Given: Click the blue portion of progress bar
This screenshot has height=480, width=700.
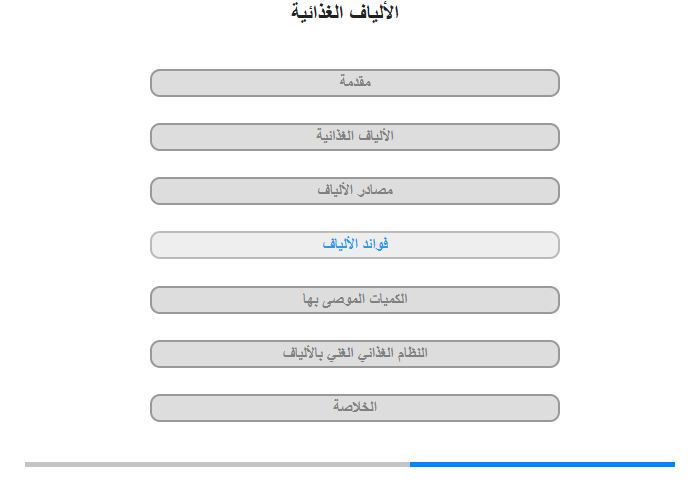Looking at the screenshot, I should pyautogui.click(x=542, y=465).
